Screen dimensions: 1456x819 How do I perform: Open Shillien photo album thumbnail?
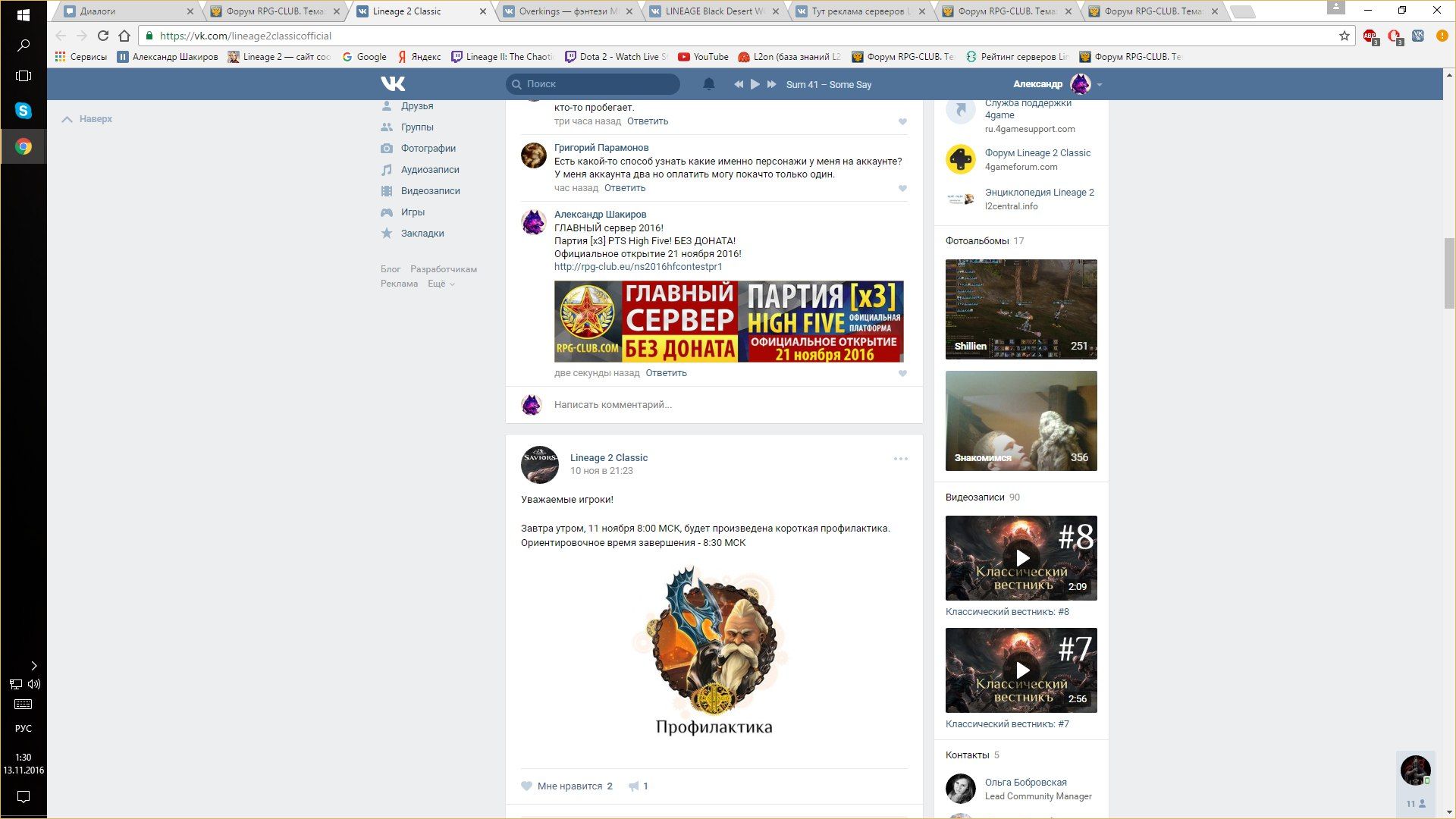pyautogui.click(x=1021, y=309)
